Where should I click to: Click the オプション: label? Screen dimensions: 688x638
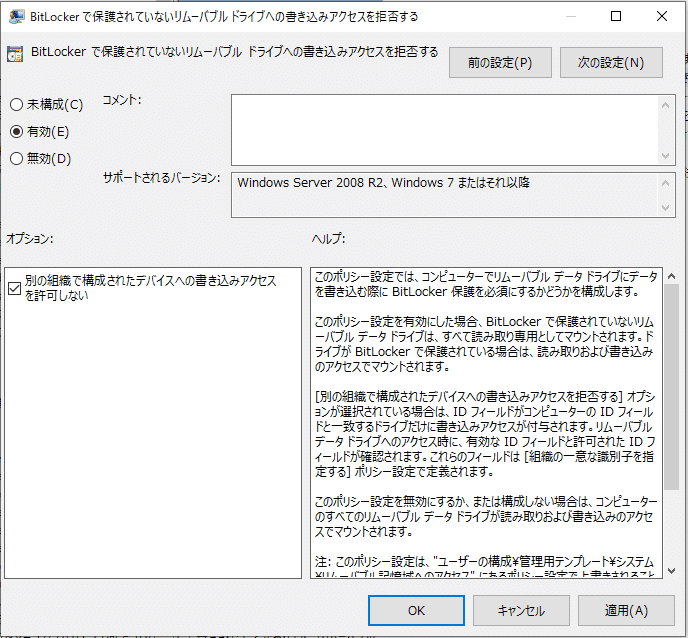(x=29, y=238)
